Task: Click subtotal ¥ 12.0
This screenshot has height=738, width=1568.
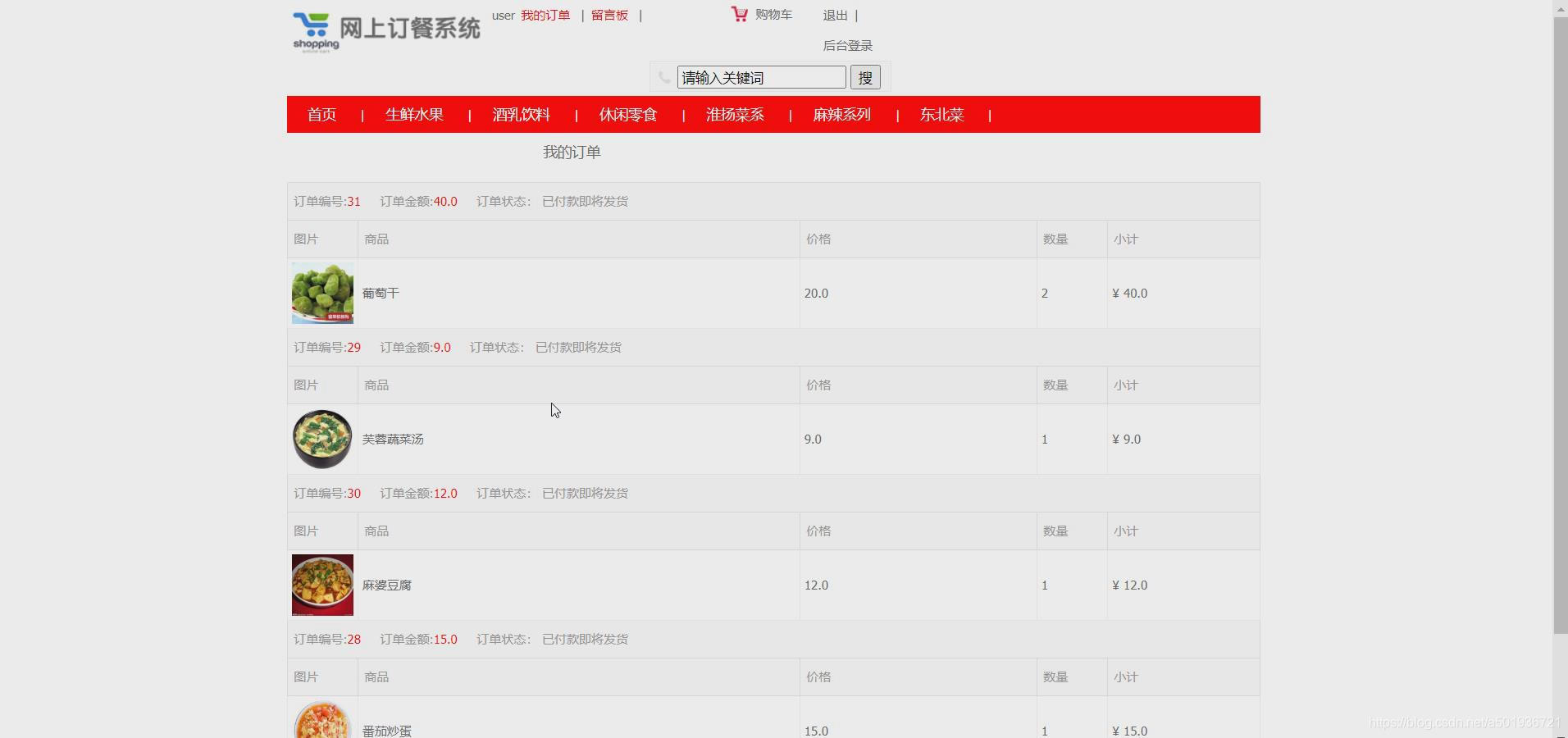Action: click(x=1129, y=585)
